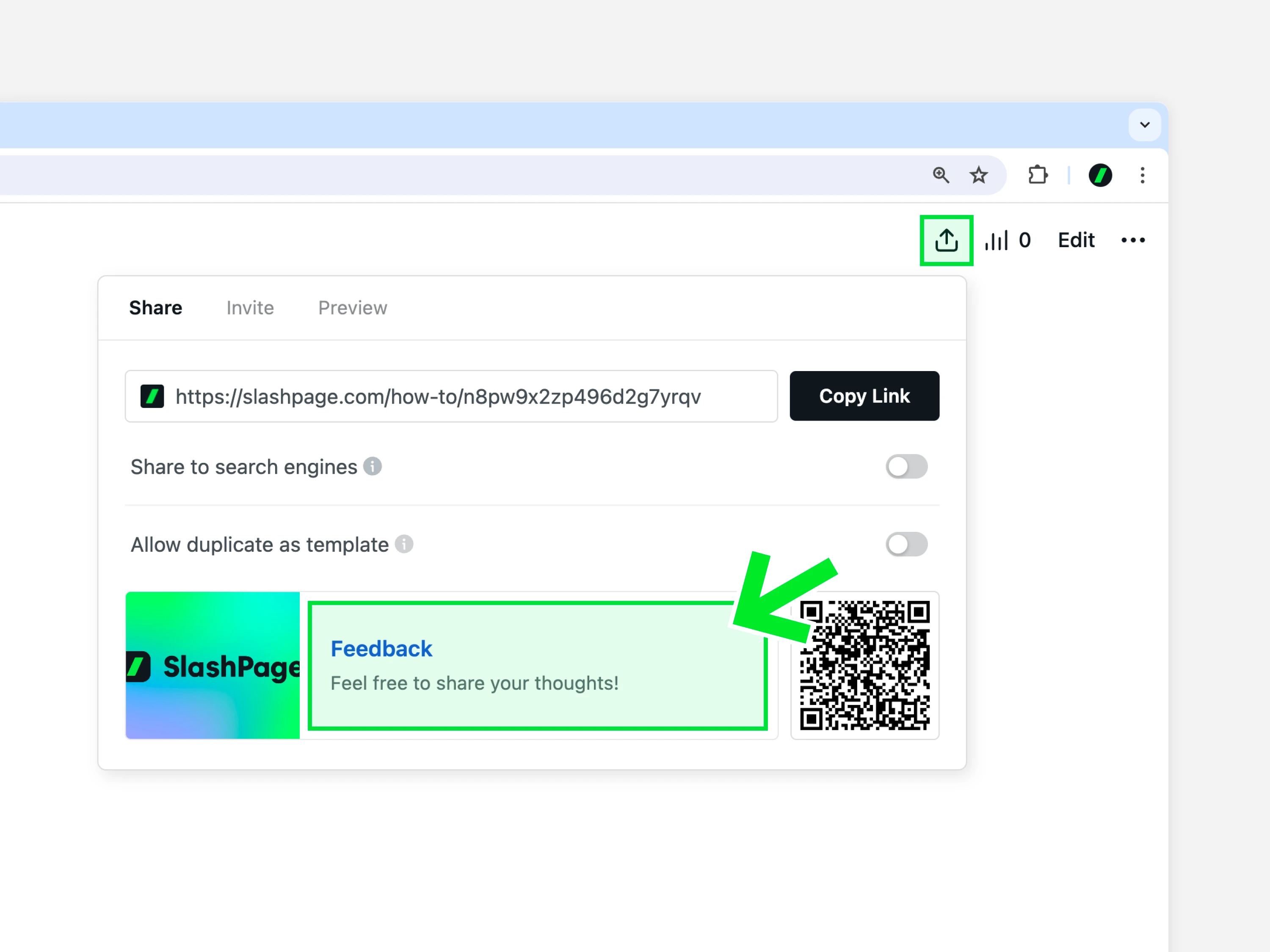Click the SlashPage favicon in the link field
Viewport: 1270px width, 952px height.
(152, 396)
